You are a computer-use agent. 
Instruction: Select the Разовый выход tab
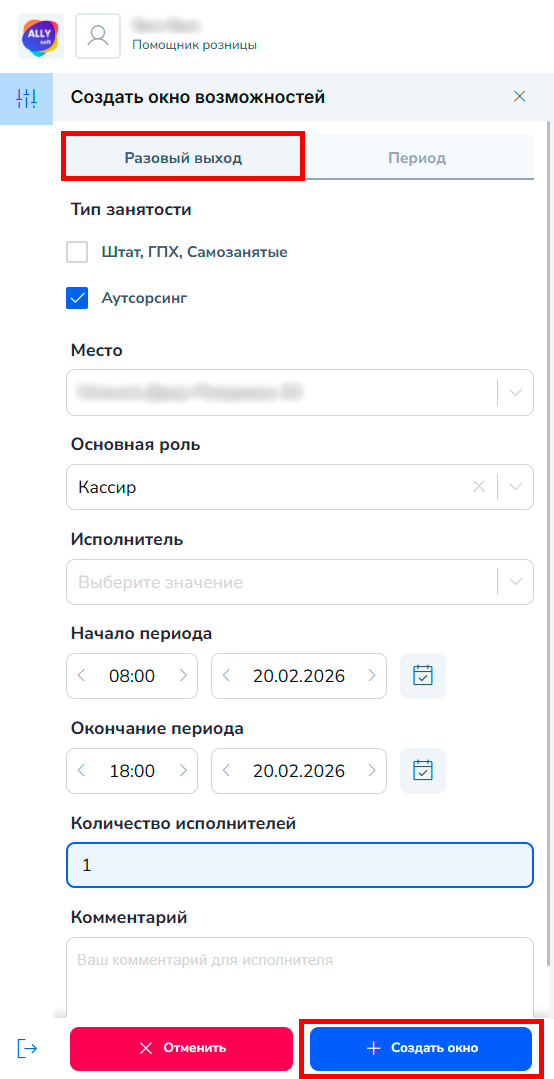click(x=183, y=158)
